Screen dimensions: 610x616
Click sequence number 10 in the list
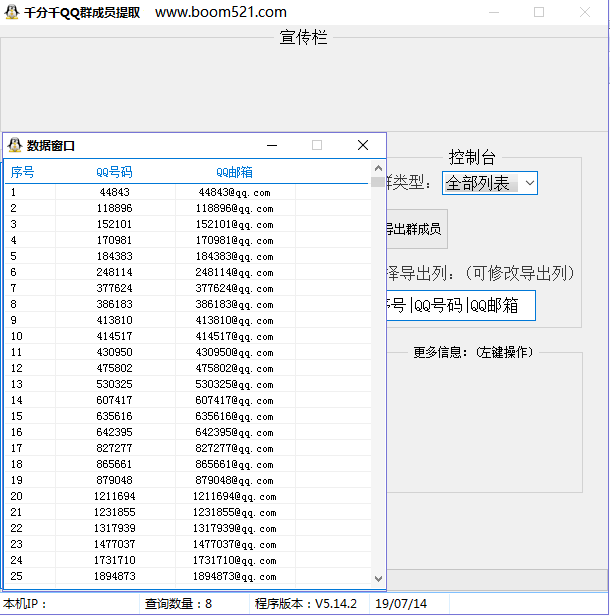point(16,336)
